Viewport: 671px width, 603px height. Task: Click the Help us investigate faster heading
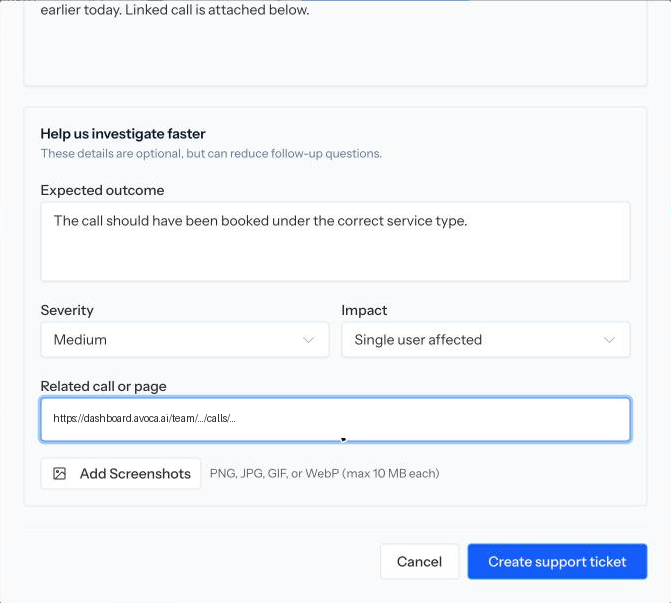pyautogui.click(x=123, y=134)
